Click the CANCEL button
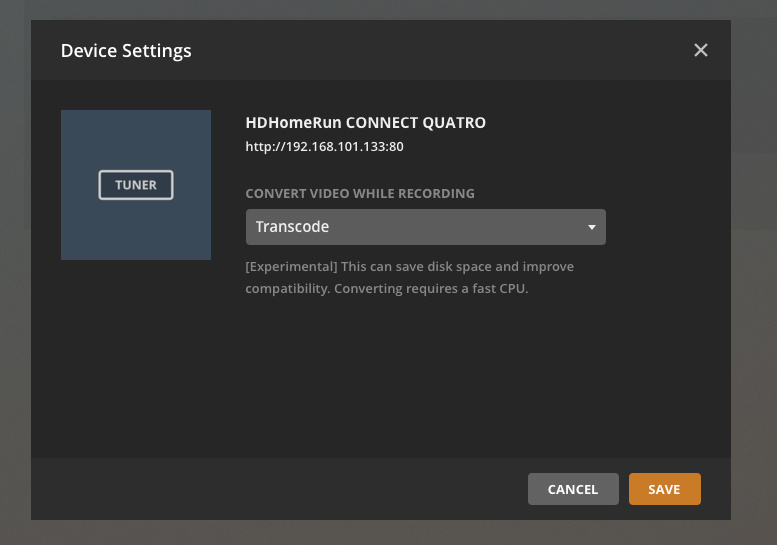Screen dimensions: 777x545 [573, 489]
